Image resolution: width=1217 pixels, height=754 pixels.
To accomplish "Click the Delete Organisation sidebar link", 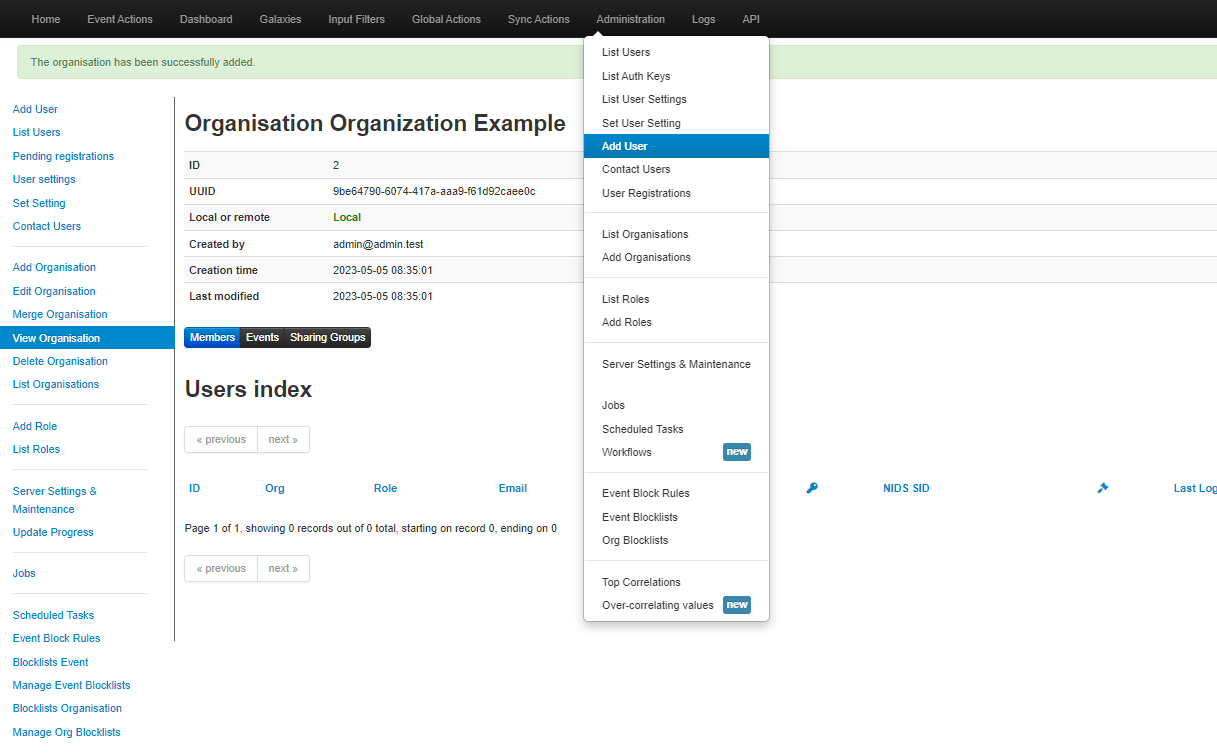I will pyautogui.click(x=60, y=361).
